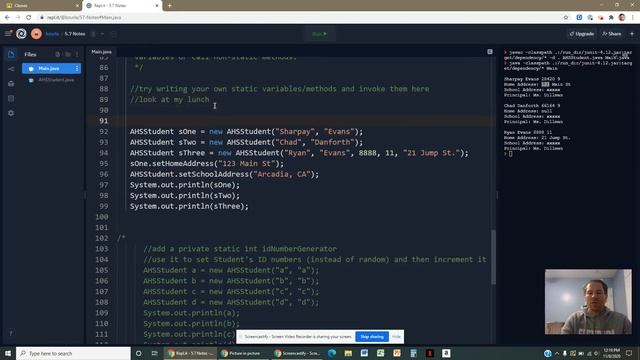Toggle the editor layout icon above code

pos(490,52)
